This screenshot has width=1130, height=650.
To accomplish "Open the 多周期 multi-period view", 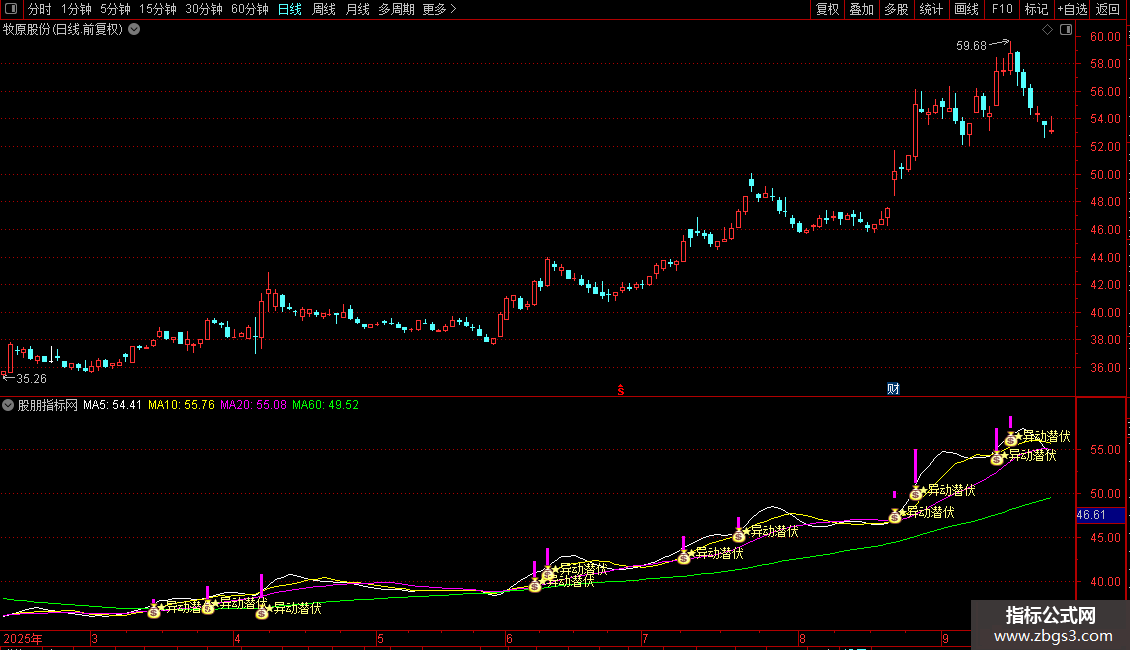I will [396, 9].
